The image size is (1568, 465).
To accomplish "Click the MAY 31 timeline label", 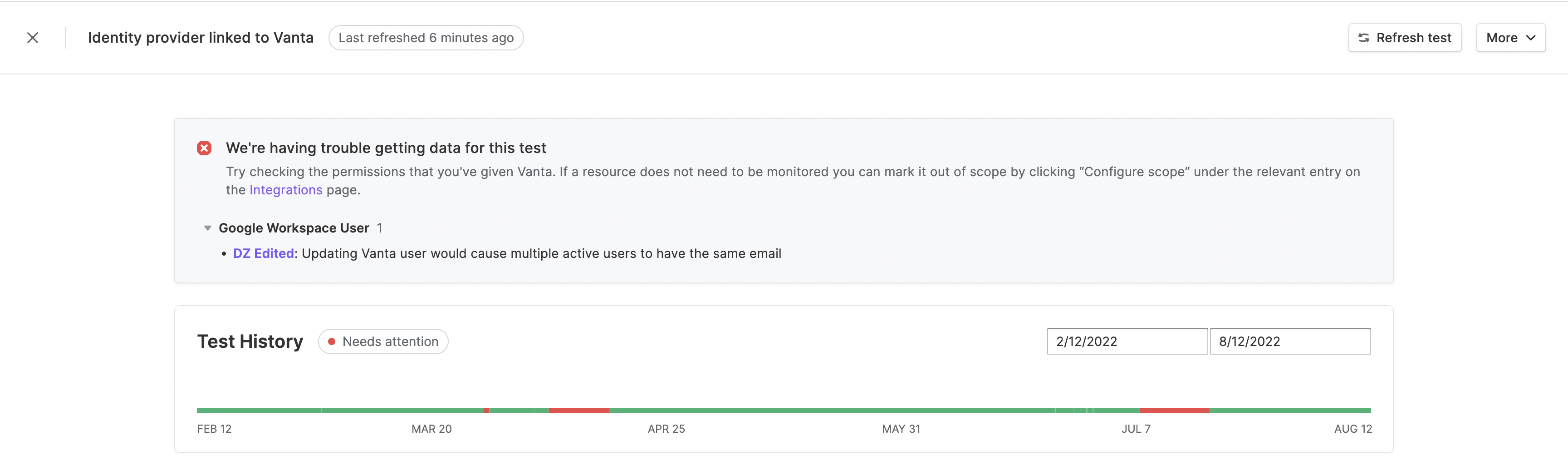I will point(901,429).
